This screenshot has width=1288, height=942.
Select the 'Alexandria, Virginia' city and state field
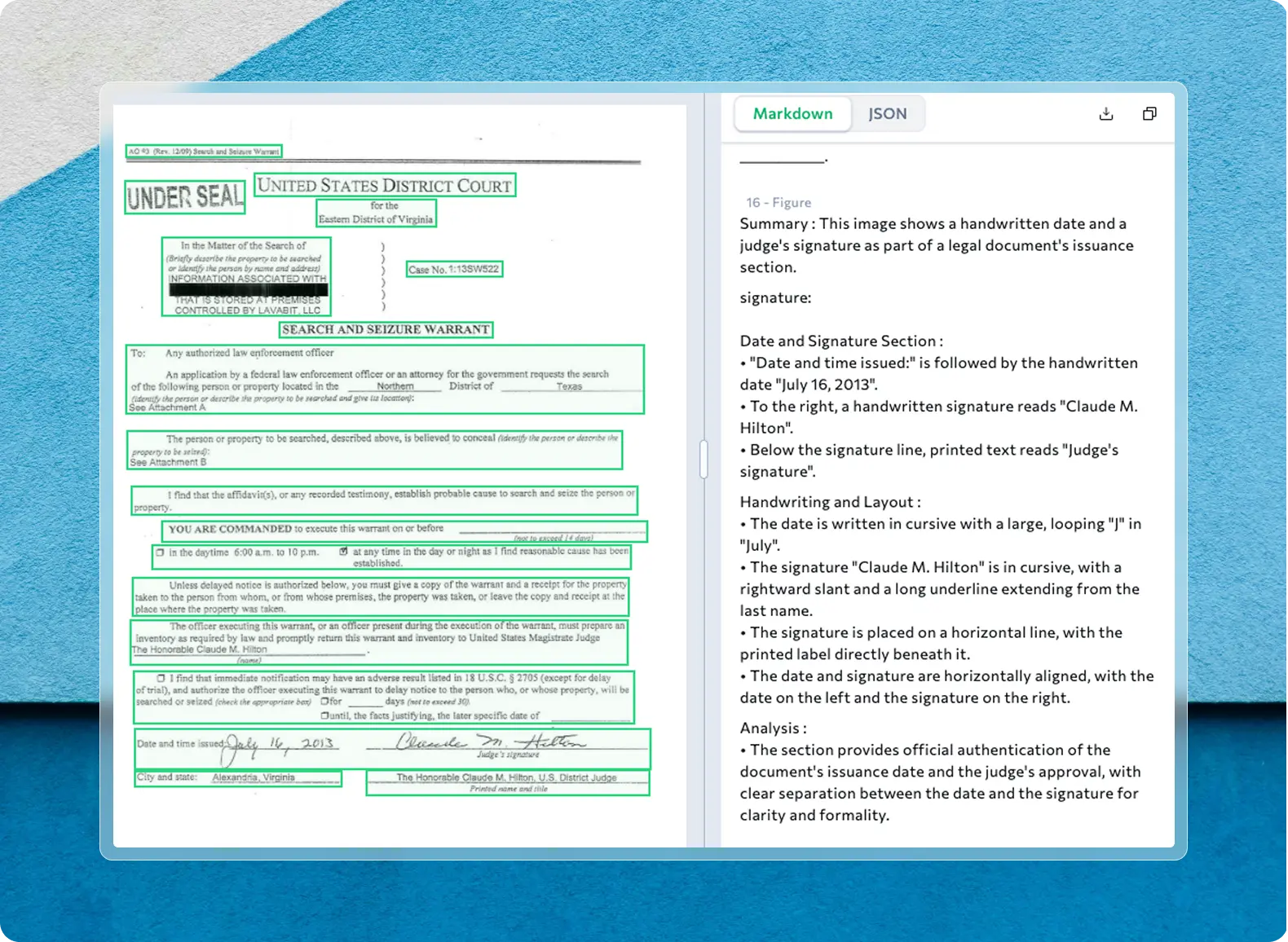(x=238, y=778)
